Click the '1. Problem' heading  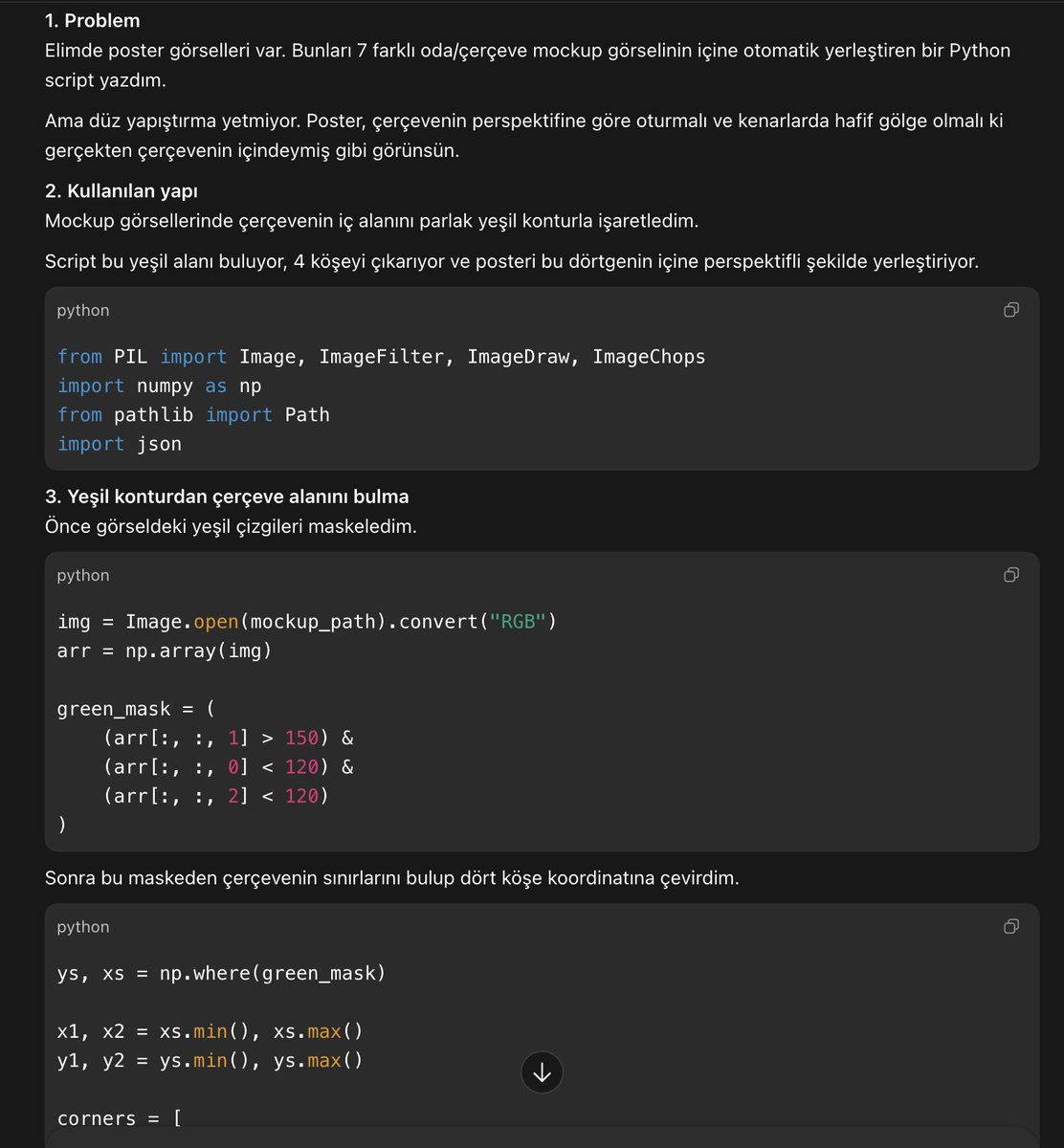(x=92, y=20)
